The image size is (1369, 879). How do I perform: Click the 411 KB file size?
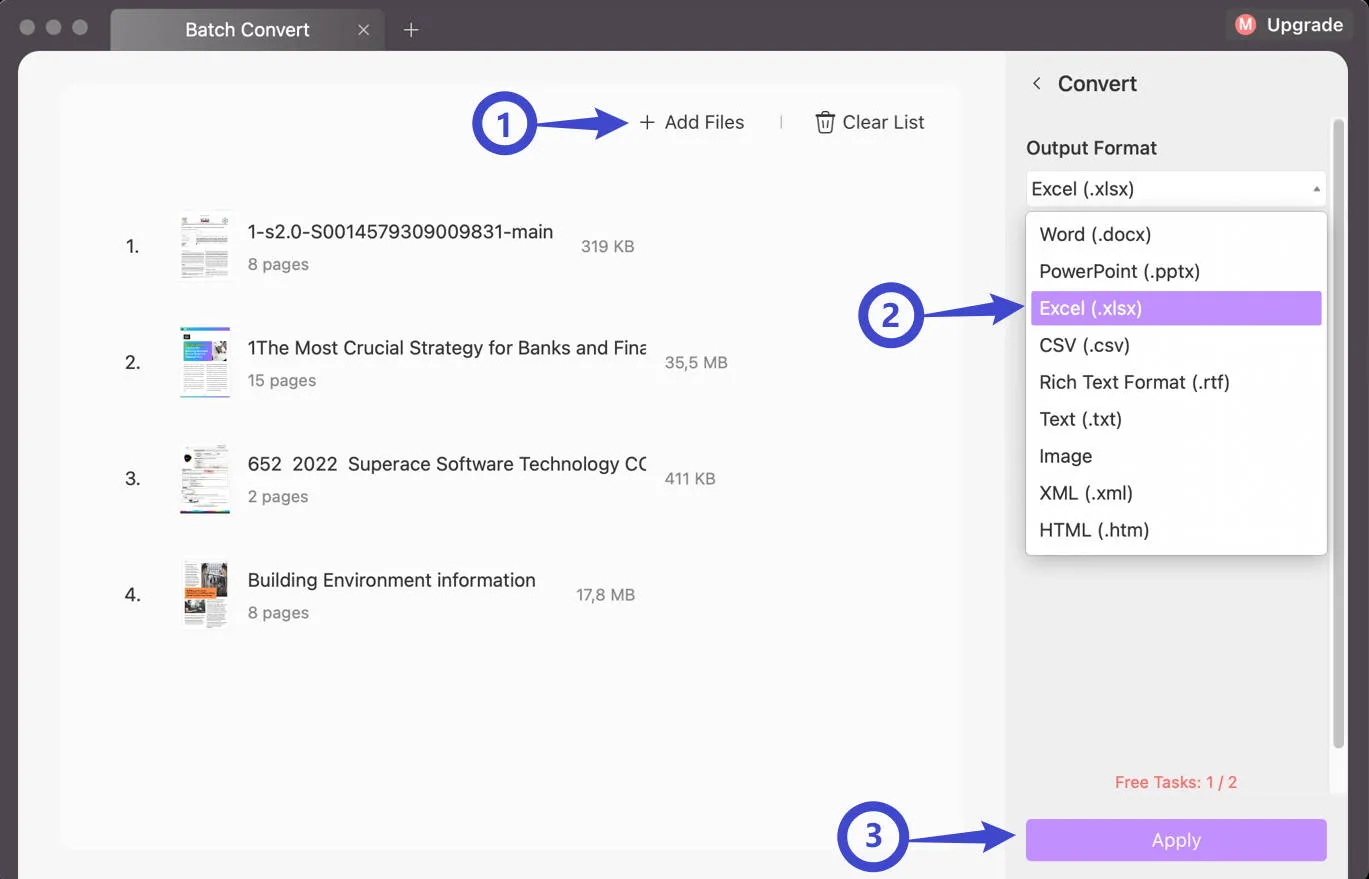click(690, 478)
